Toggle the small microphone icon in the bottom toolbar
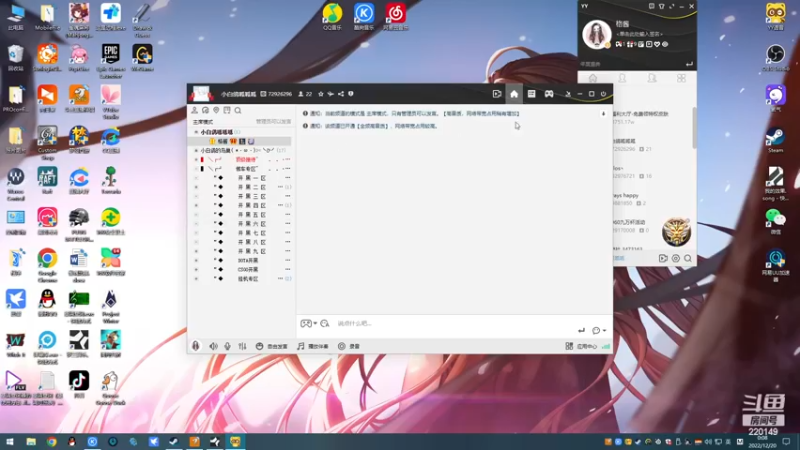The height and width of the screenshot is (450, 800). pos(228,346)
